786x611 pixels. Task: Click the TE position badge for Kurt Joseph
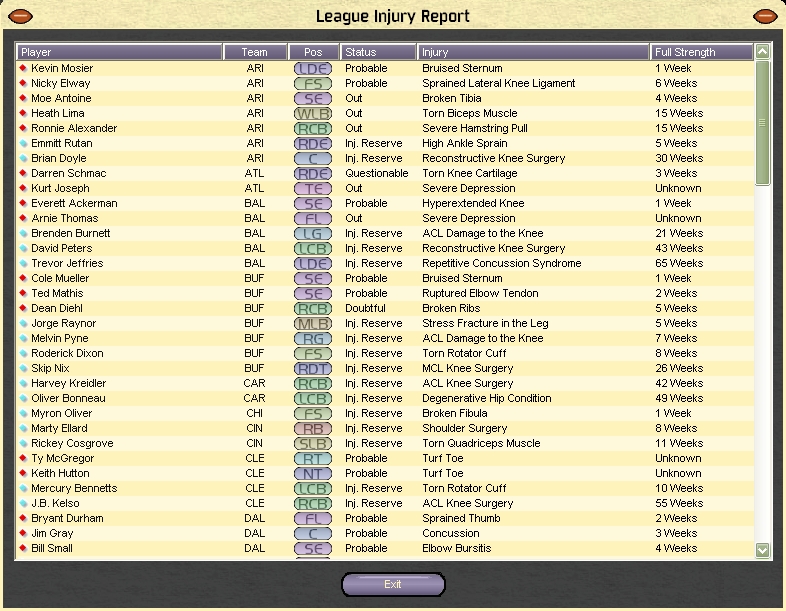pos(313,189)
